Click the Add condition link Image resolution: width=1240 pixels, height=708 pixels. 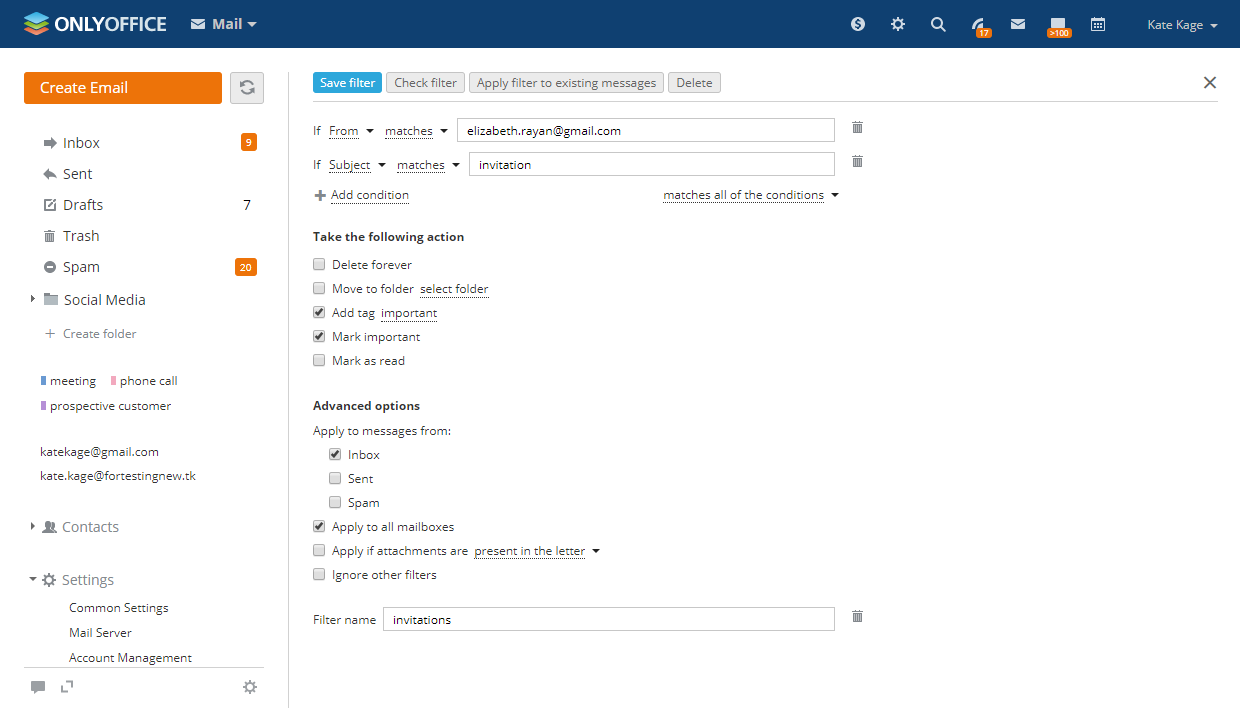[369, 195]
